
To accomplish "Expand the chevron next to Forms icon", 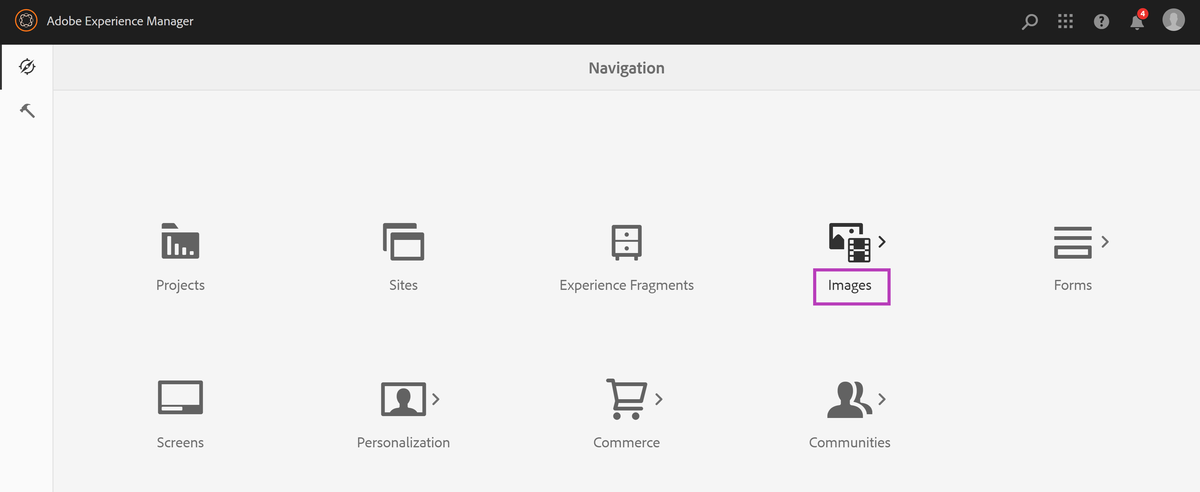I will (x=1105, y=241).
